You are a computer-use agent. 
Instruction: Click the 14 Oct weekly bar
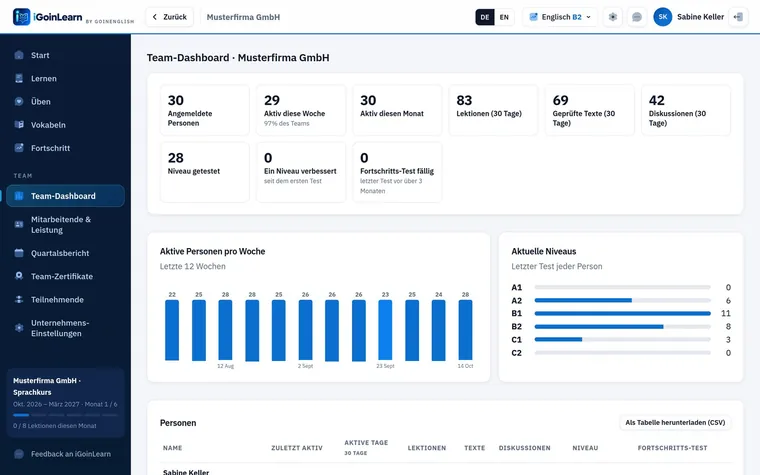coord(465,330)
